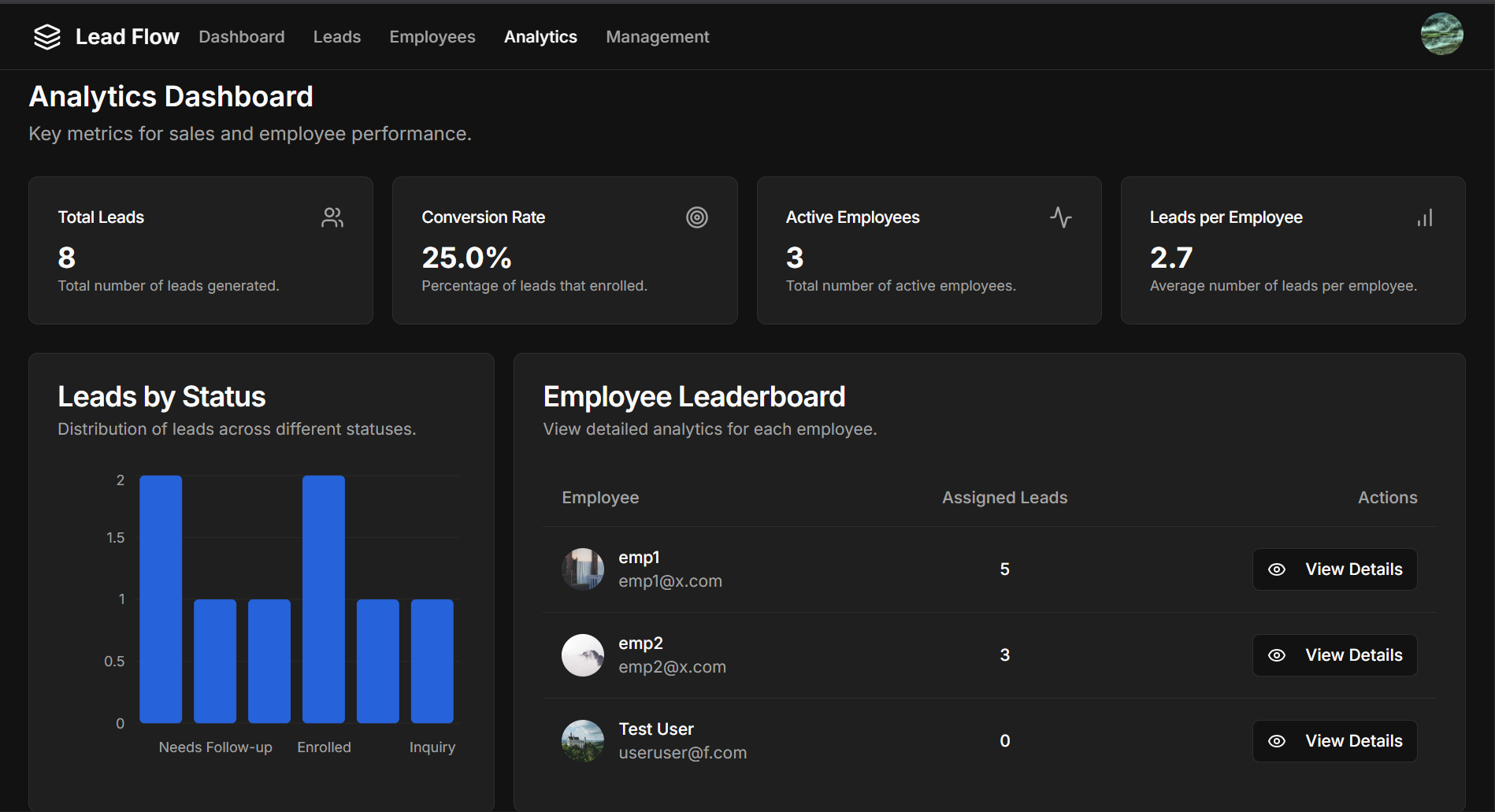Click View Details for Test User

click(x=1334, y=740)
